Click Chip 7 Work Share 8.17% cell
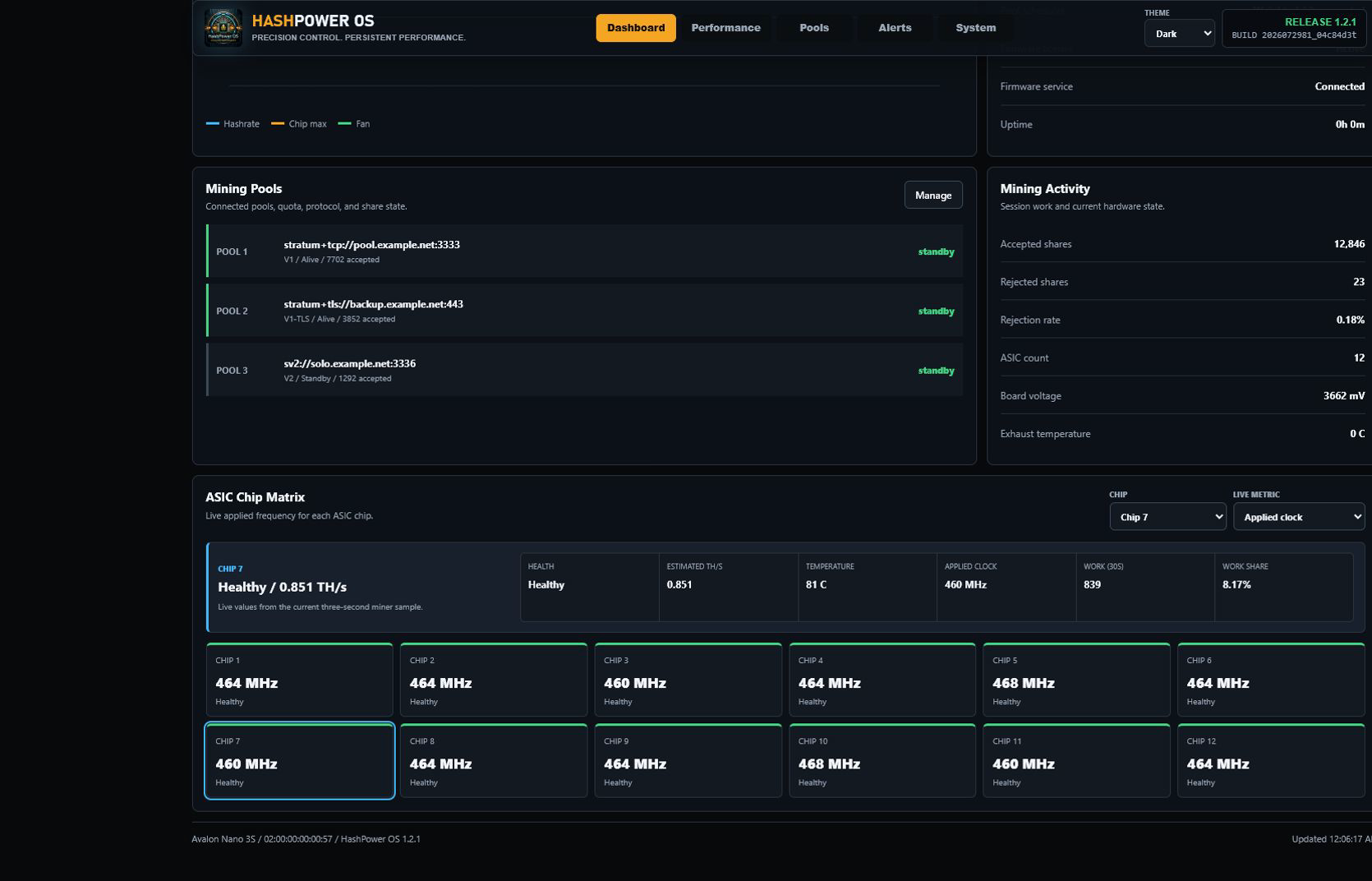 (x=1284, y=587)
